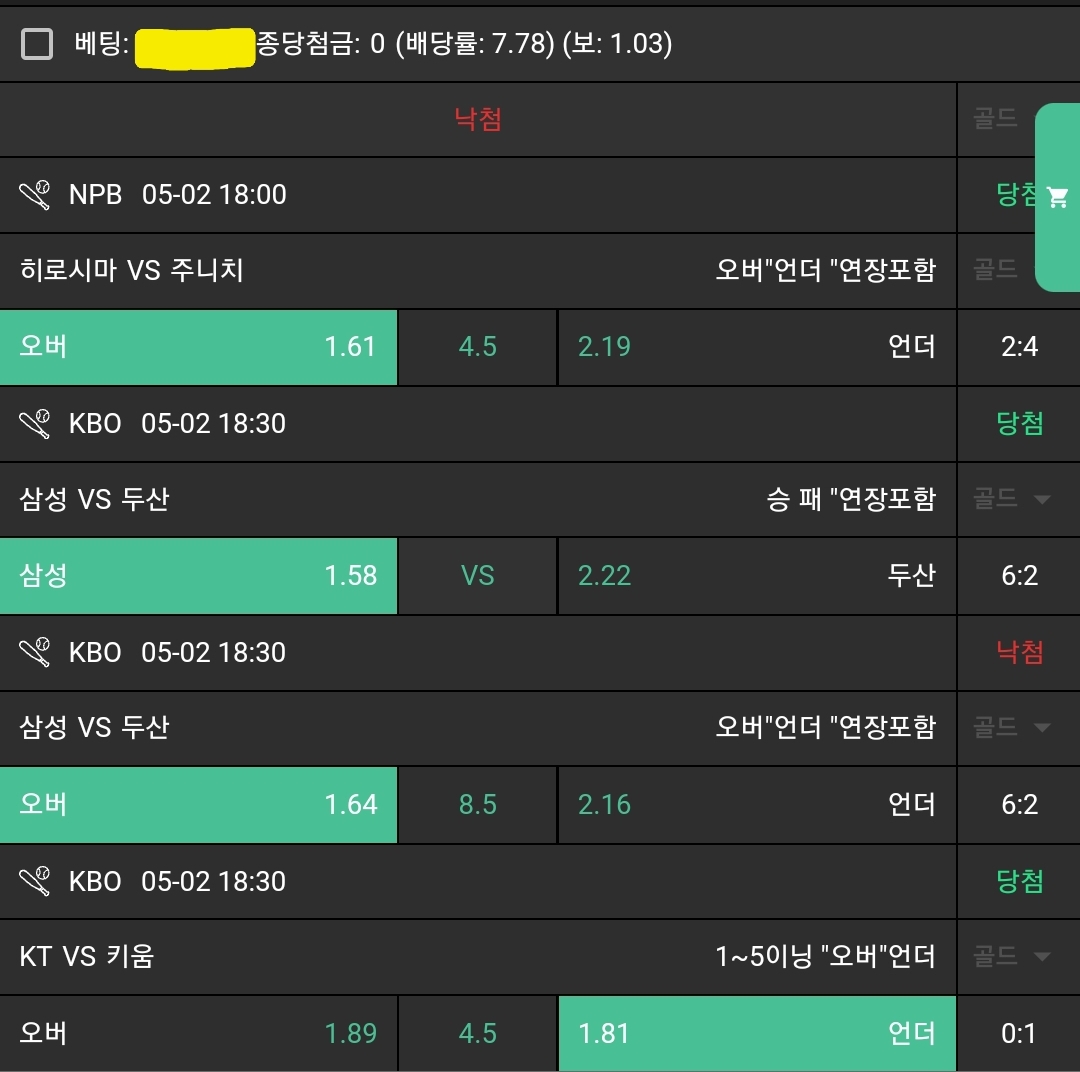Screen dimensions: 1080x1072
Task: Click the 0:1 score for KT VS 키움
Action: pos(1019,1033)
